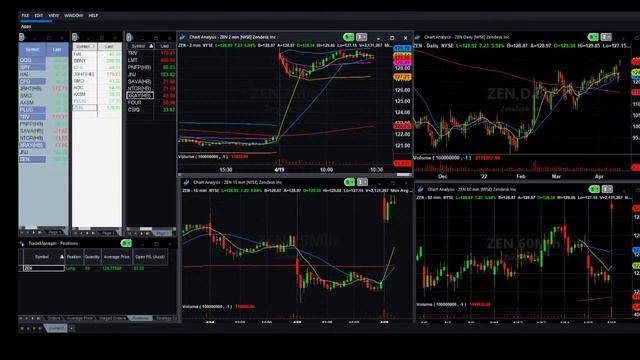The width and height of the screenshot is (640, 360).
Task: Toggle gray interval link on 60 min chart
Action: tap(607, 189)
